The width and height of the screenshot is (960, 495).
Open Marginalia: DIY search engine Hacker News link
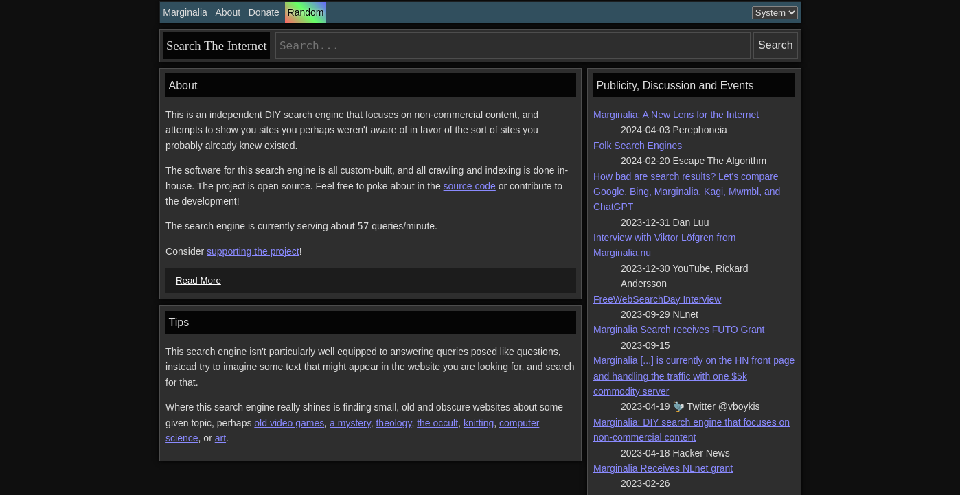[691, 430]
